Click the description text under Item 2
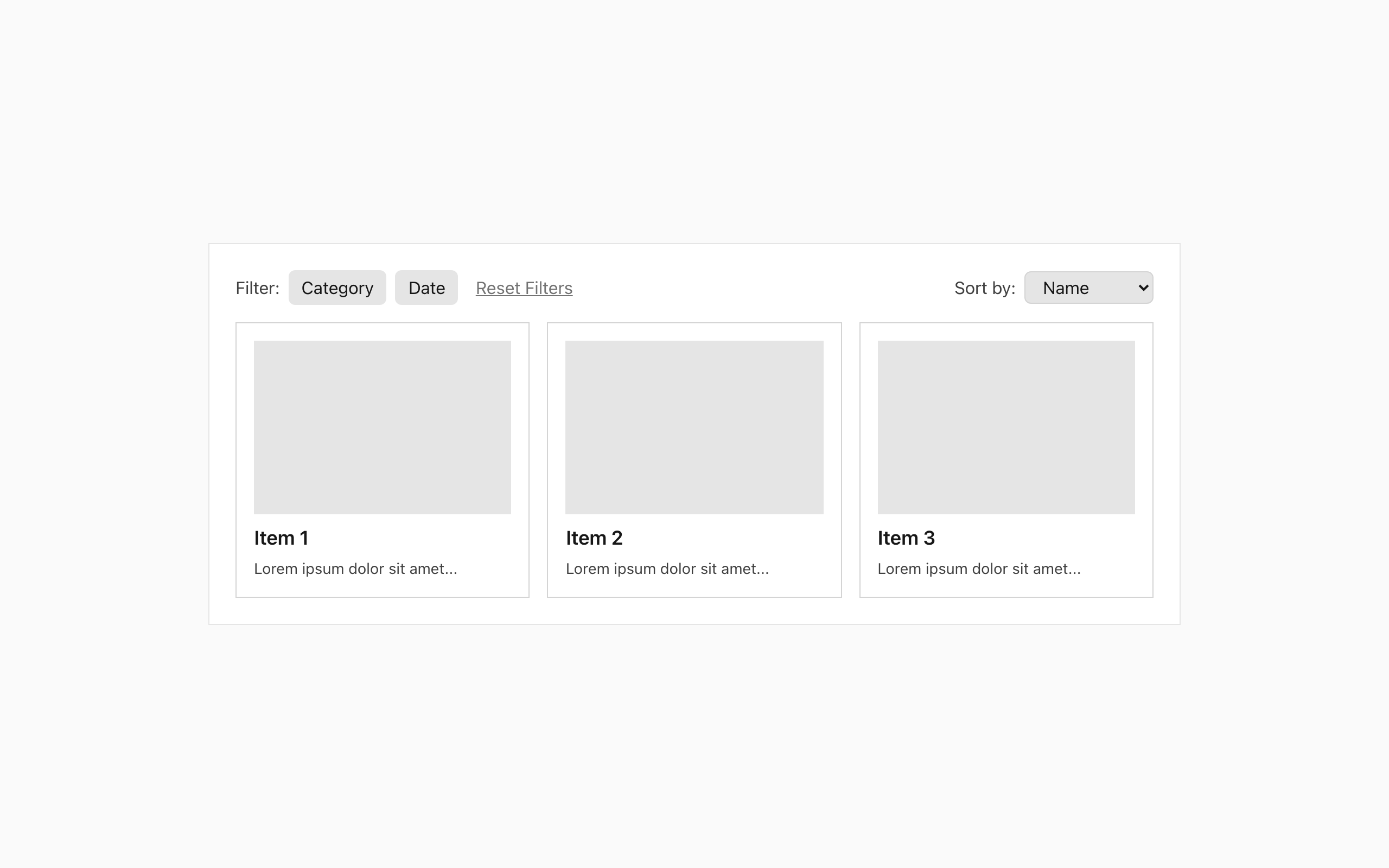 [x=667, y=569]
